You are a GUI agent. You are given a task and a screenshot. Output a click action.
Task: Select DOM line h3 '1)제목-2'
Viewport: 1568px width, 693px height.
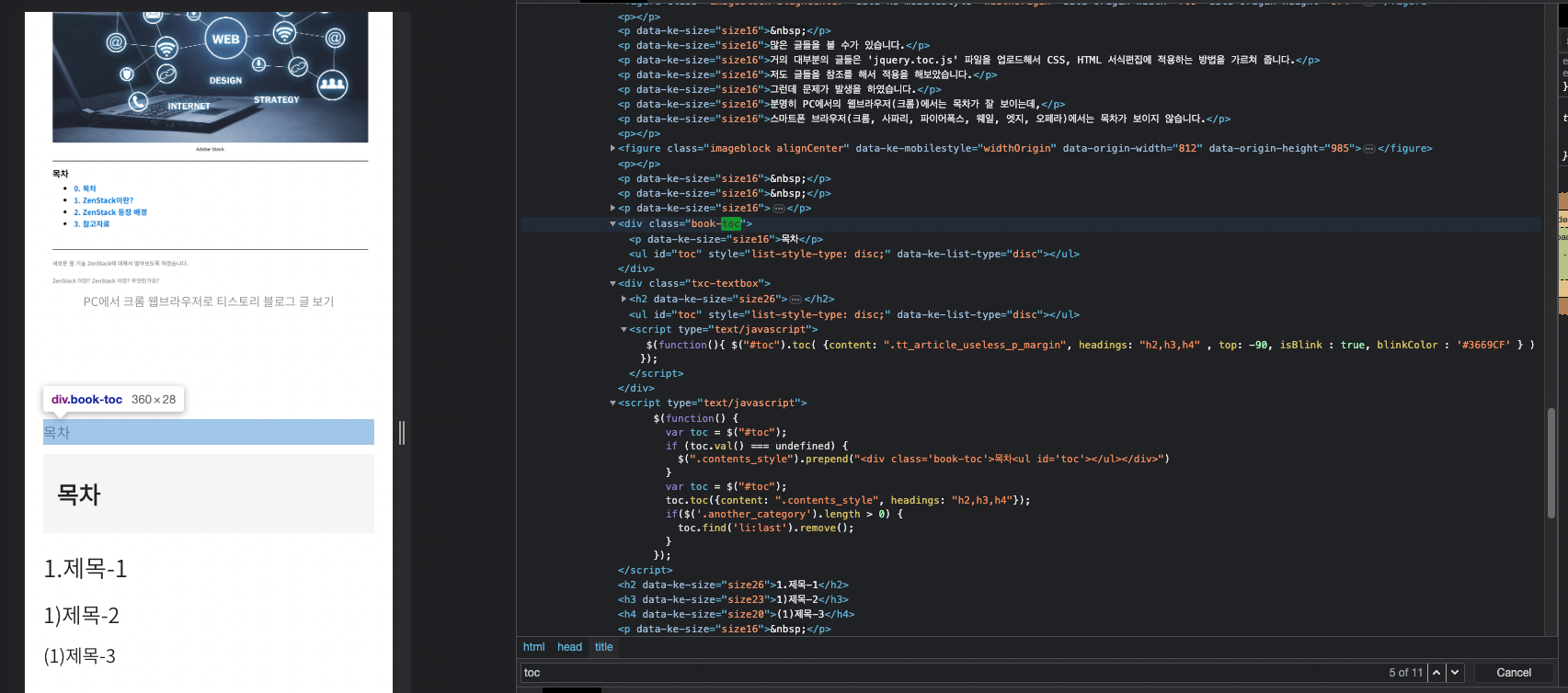click(x=733, y=599)
